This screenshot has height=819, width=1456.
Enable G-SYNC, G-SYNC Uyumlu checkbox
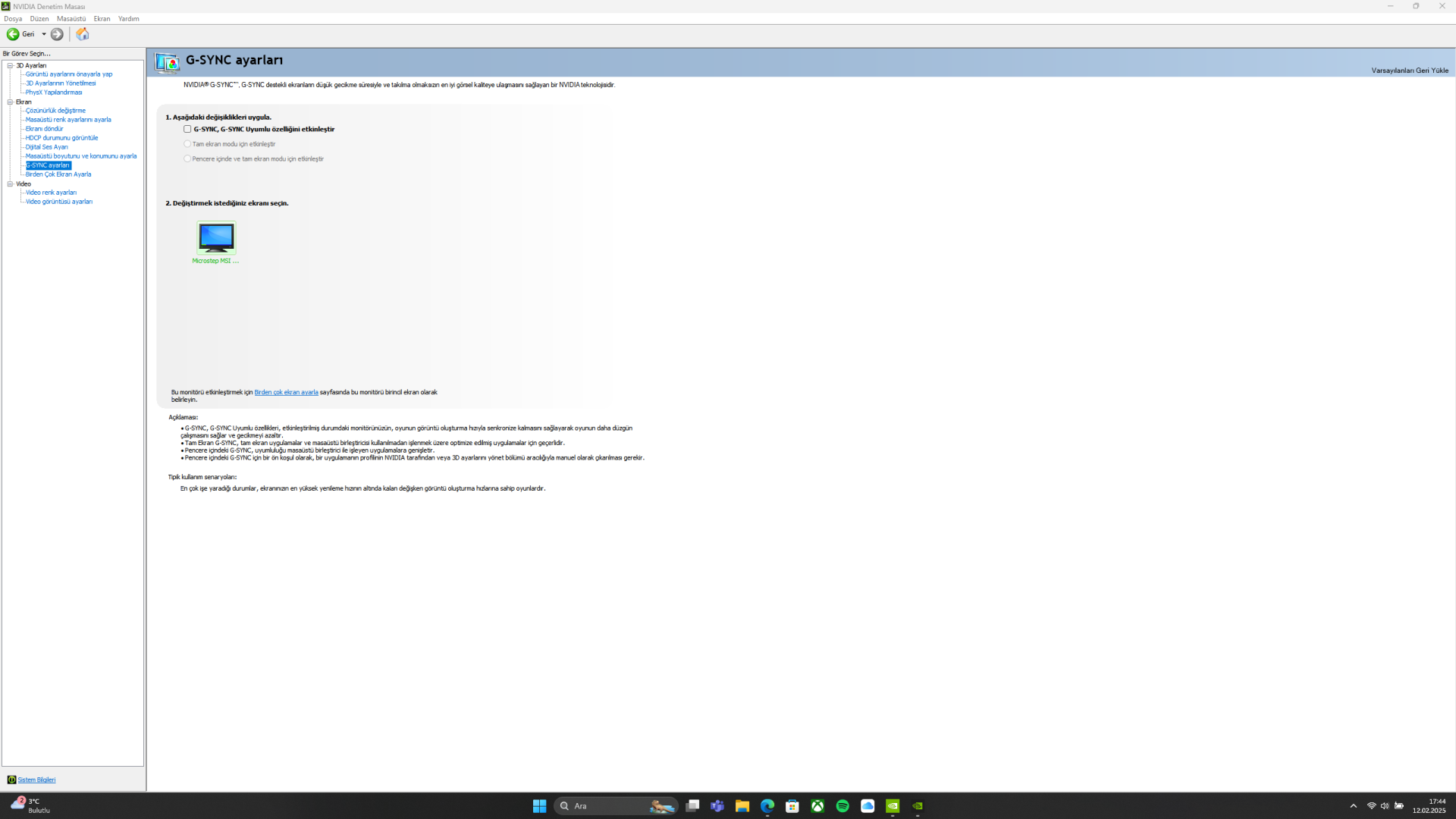187,129
